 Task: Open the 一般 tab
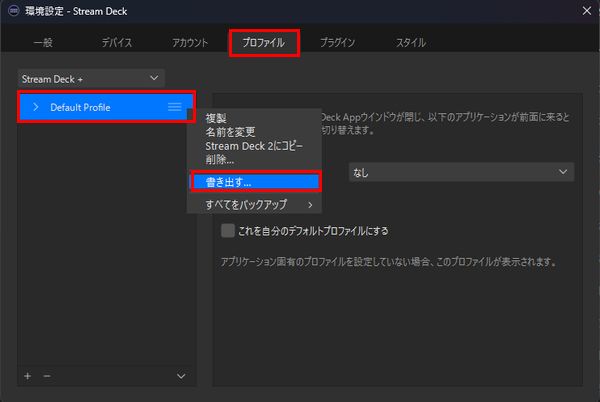click(x=43, y=42)
